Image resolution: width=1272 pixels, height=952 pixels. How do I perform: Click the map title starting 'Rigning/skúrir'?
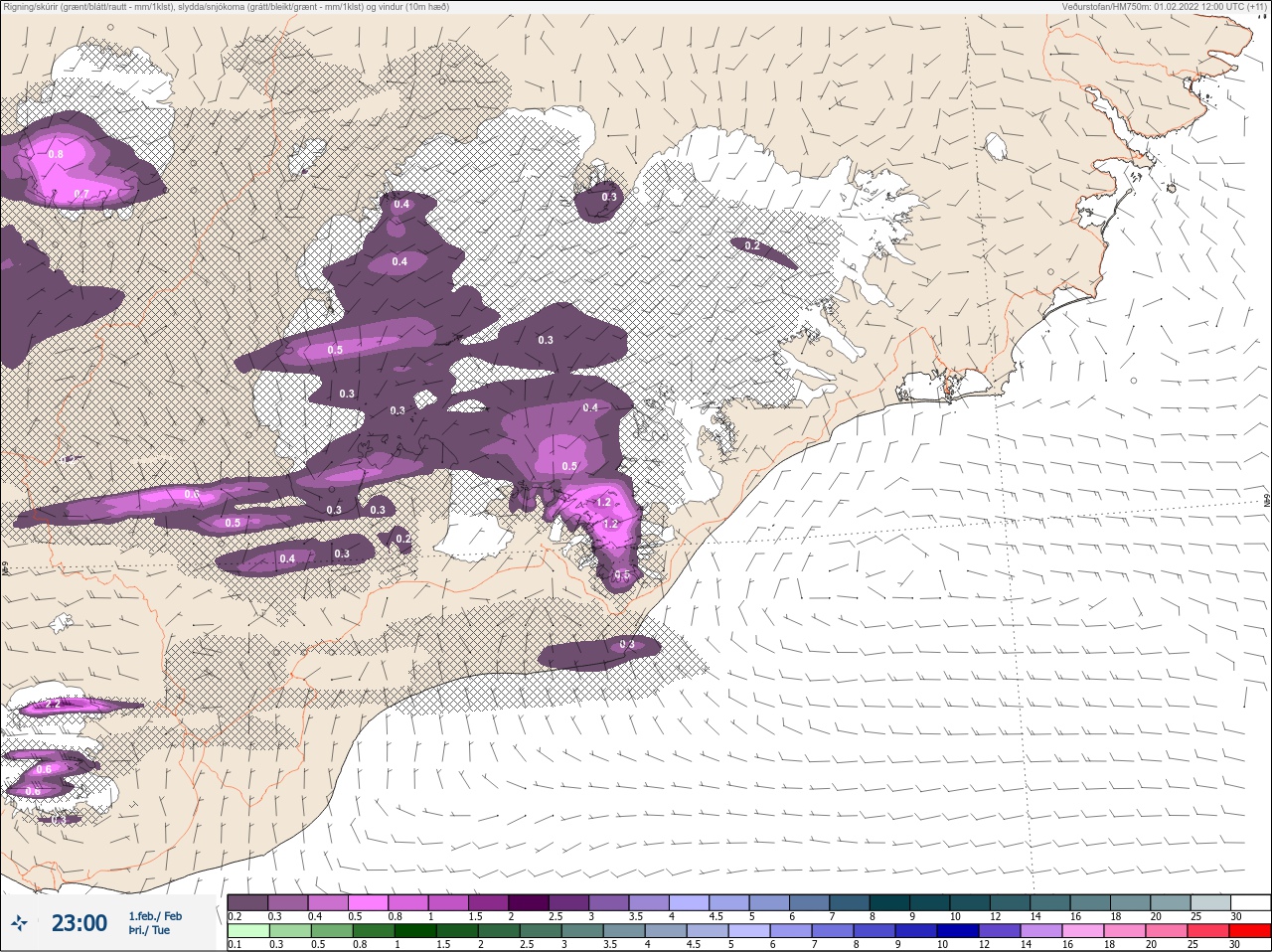227,7
